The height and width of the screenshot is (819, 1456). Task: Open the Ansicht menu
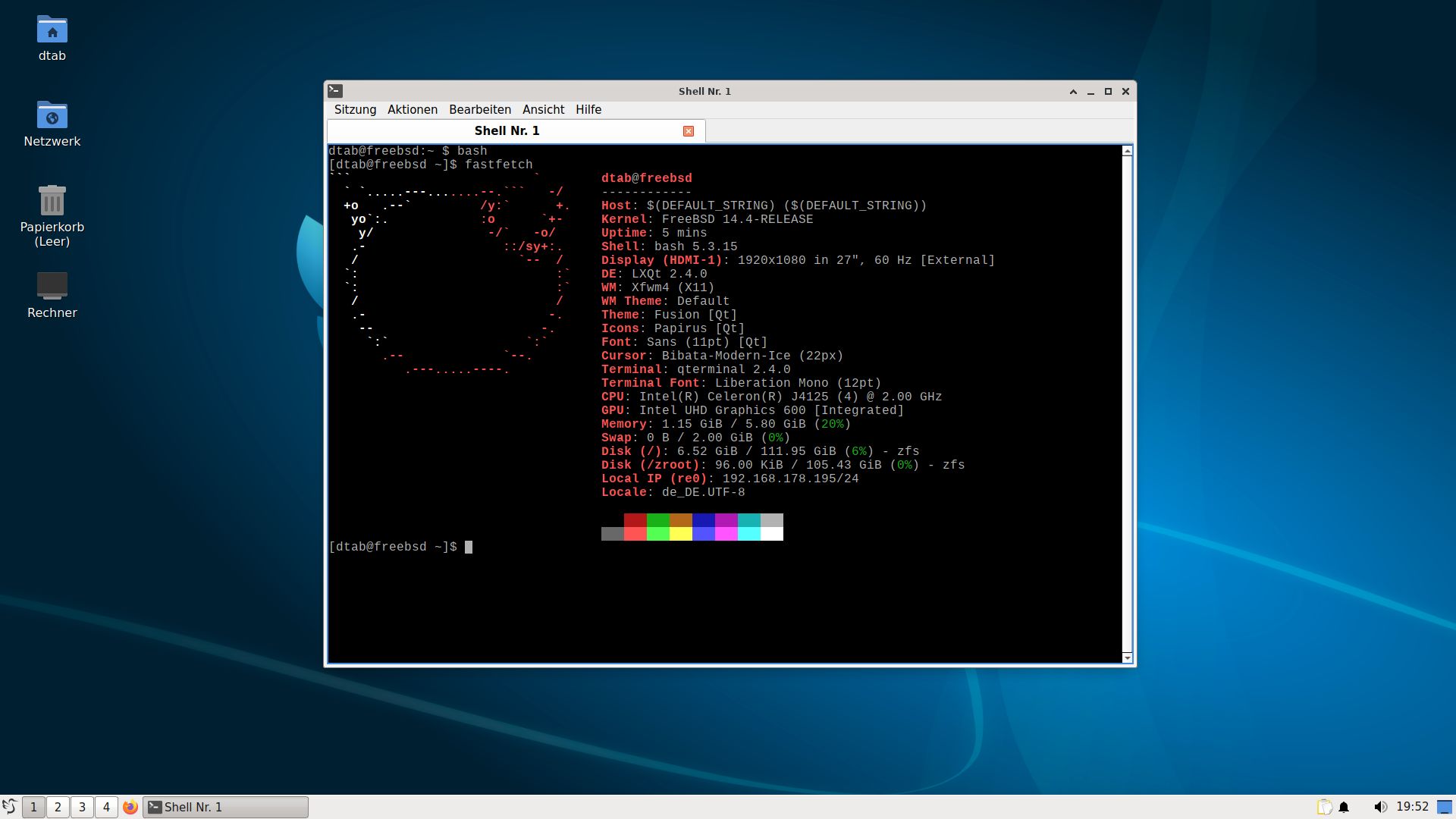click(543, 110)
